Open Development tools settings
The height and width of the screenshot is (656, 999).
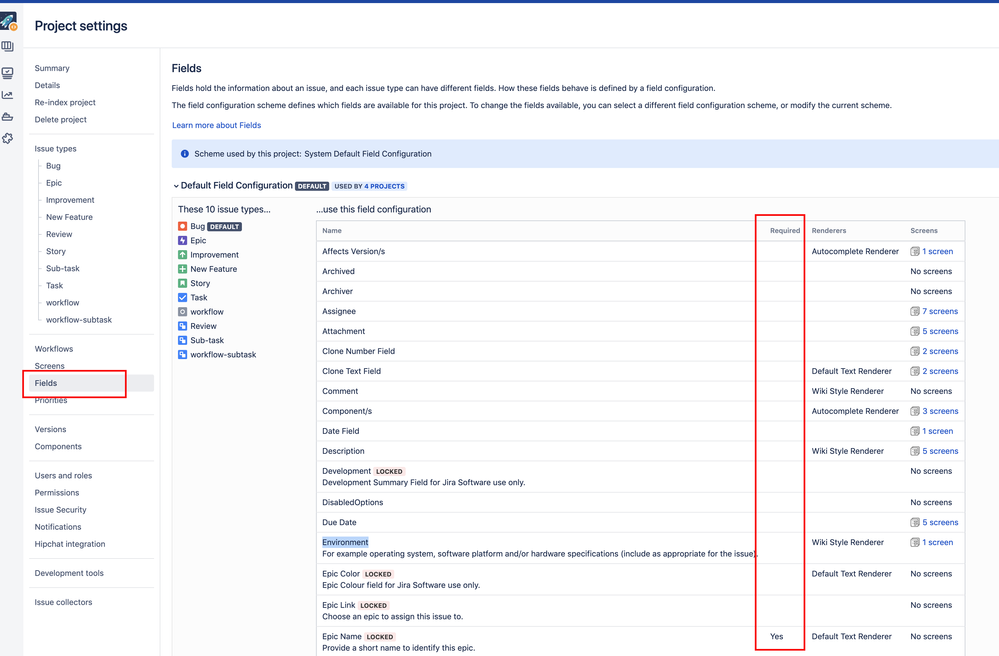(x=69, y=573)
